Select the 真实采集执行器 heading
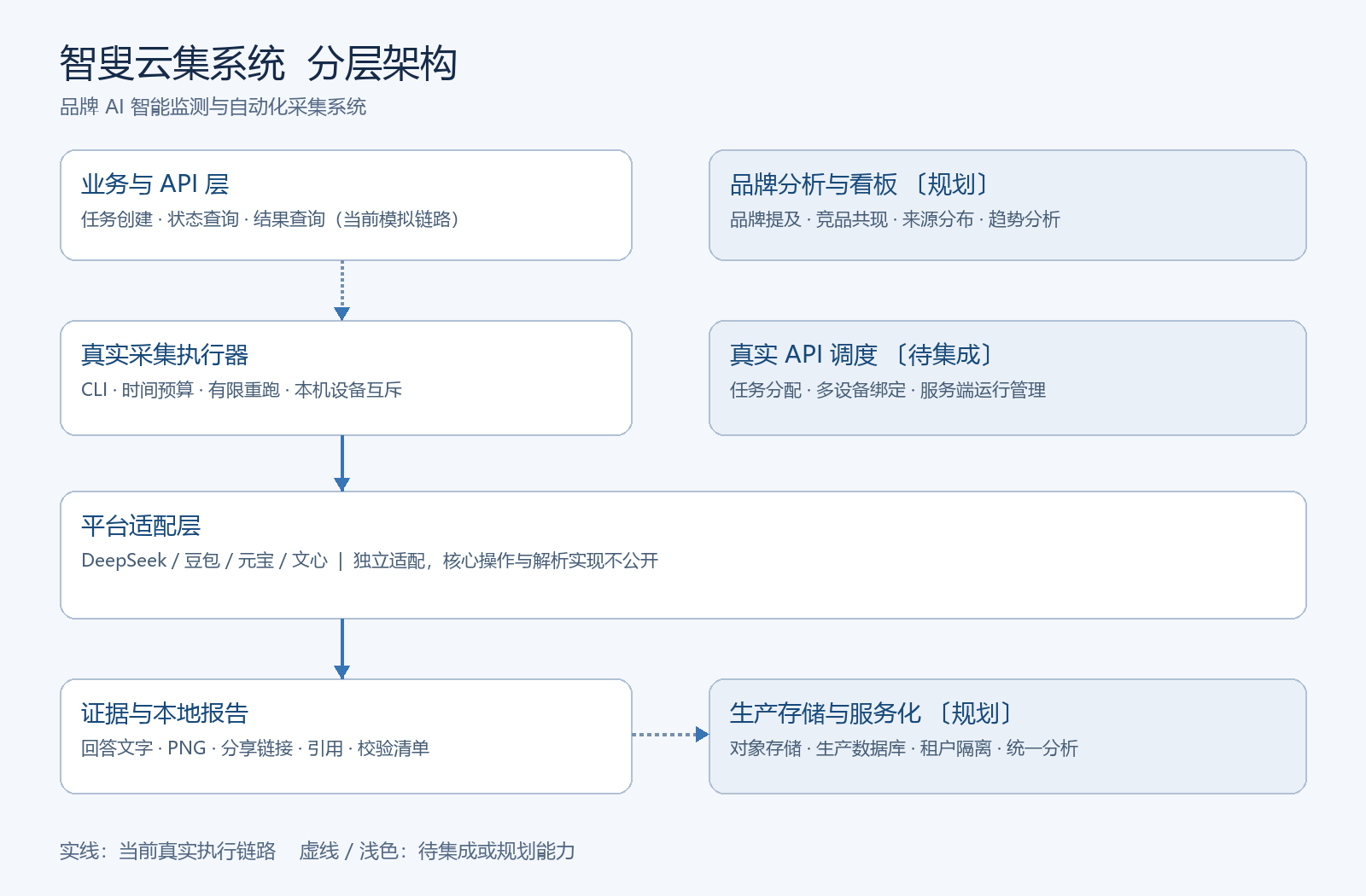Image resolution: width=1366 pixels, height=896 pixels. [x=165, y=355]
